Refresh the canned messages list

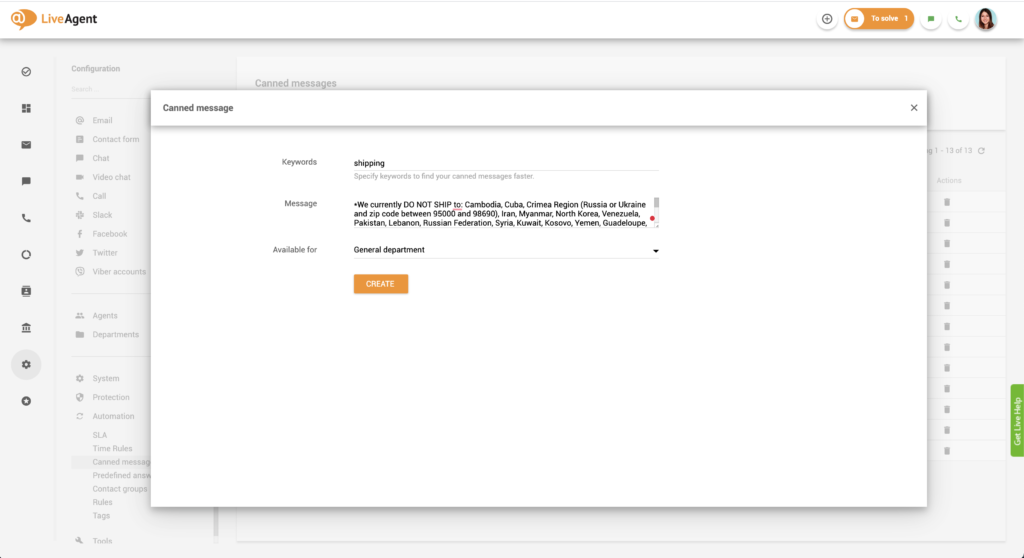[x=982, y=151]
